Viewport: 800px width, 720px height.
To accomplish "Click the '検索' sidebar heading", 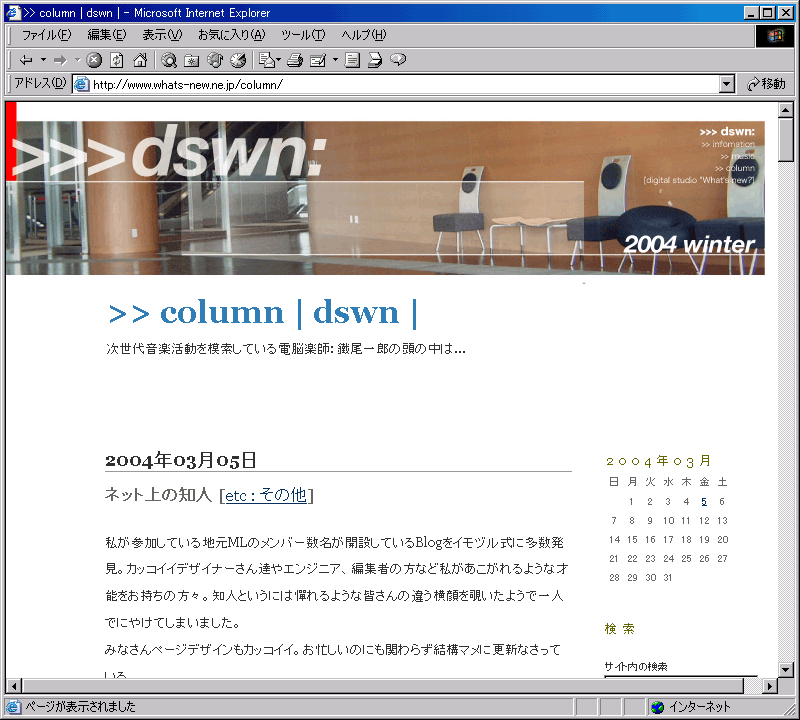I will click(x=619, y=629).
